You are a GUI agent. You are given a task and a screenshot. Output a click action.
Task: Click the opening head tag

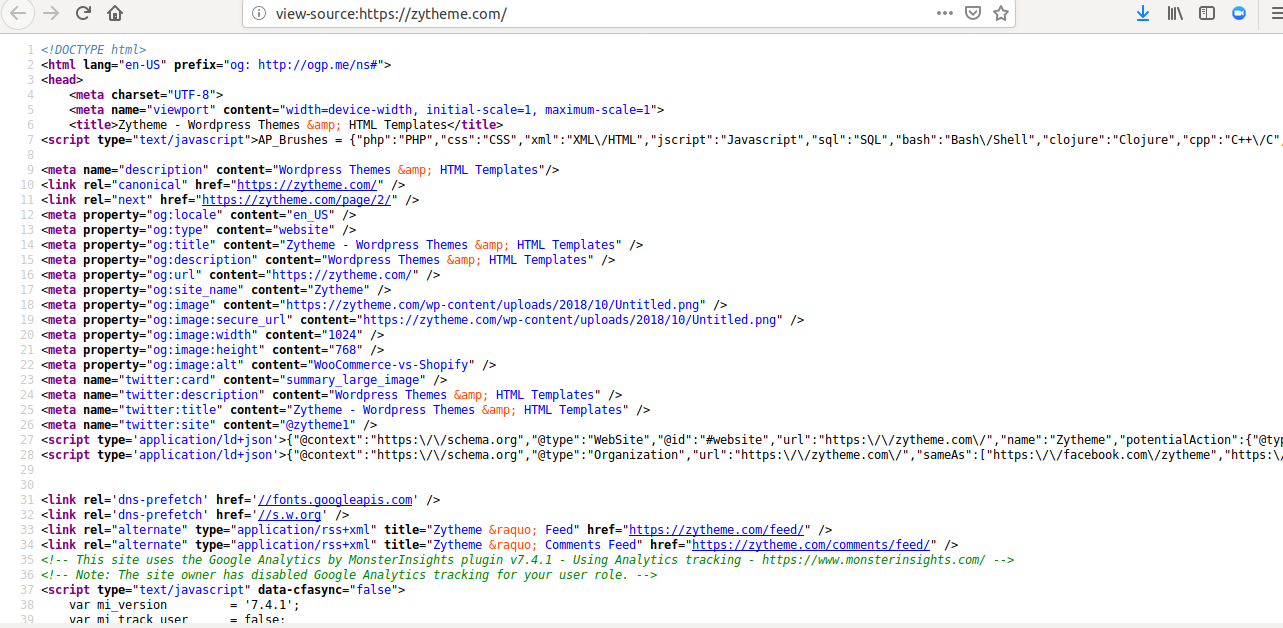click(62, 80)
